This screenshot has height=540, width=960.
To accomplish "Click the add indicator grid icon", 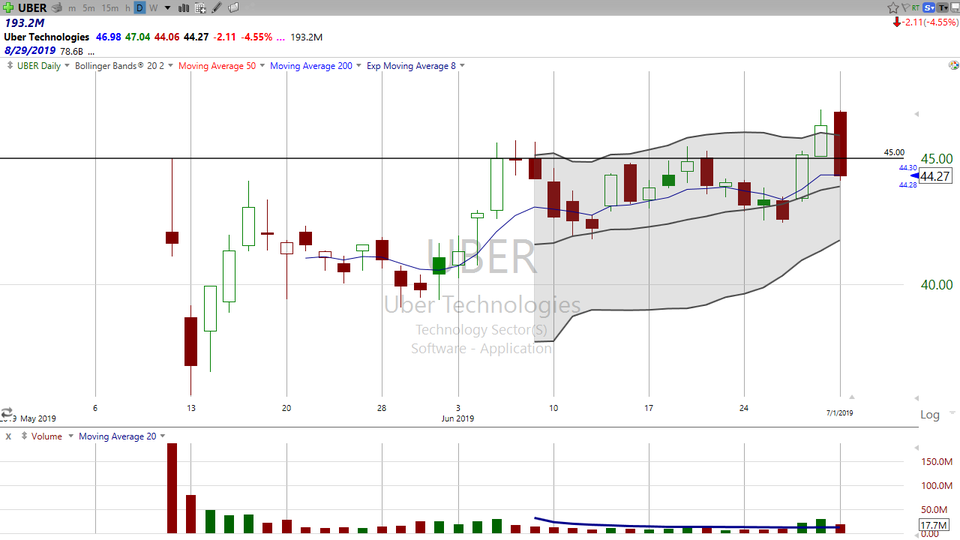I will click(200, 8).
